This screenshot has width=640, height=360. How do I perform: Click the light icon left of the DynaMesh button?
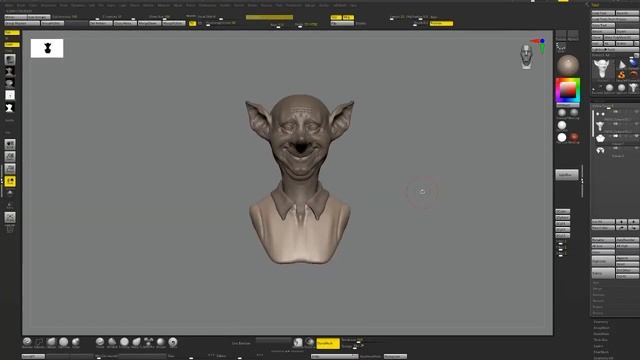(298, 342)
